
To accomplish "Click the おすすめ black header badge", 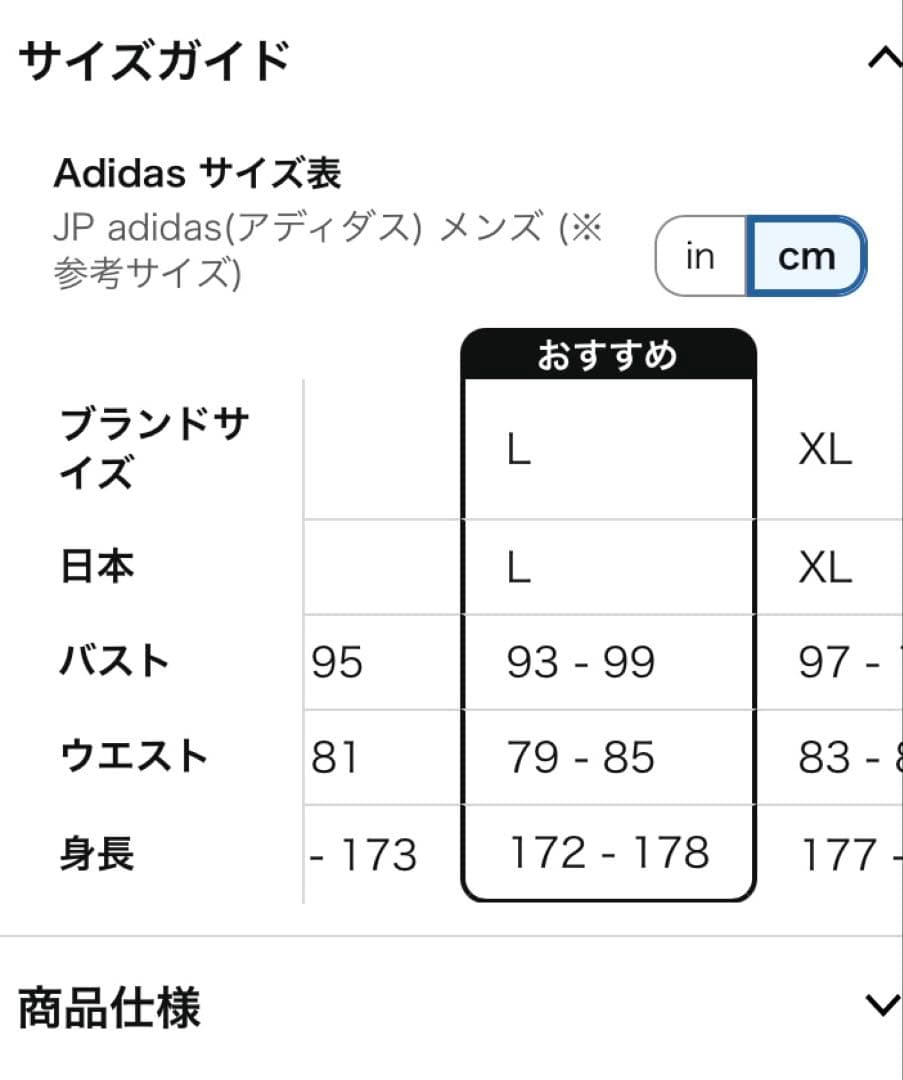I will pyautogui.click(x=607, y=353).
